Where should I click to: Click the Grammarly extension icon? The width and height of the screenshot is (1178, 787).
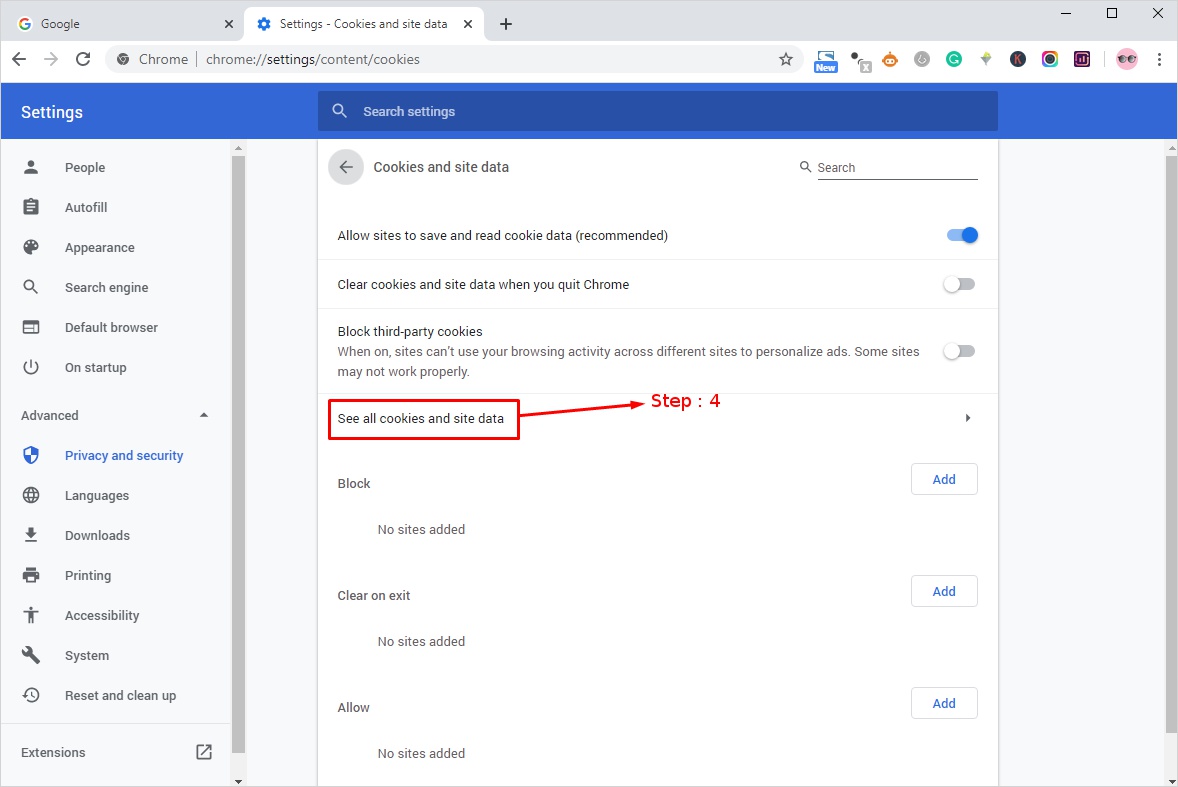coord(954,59)
